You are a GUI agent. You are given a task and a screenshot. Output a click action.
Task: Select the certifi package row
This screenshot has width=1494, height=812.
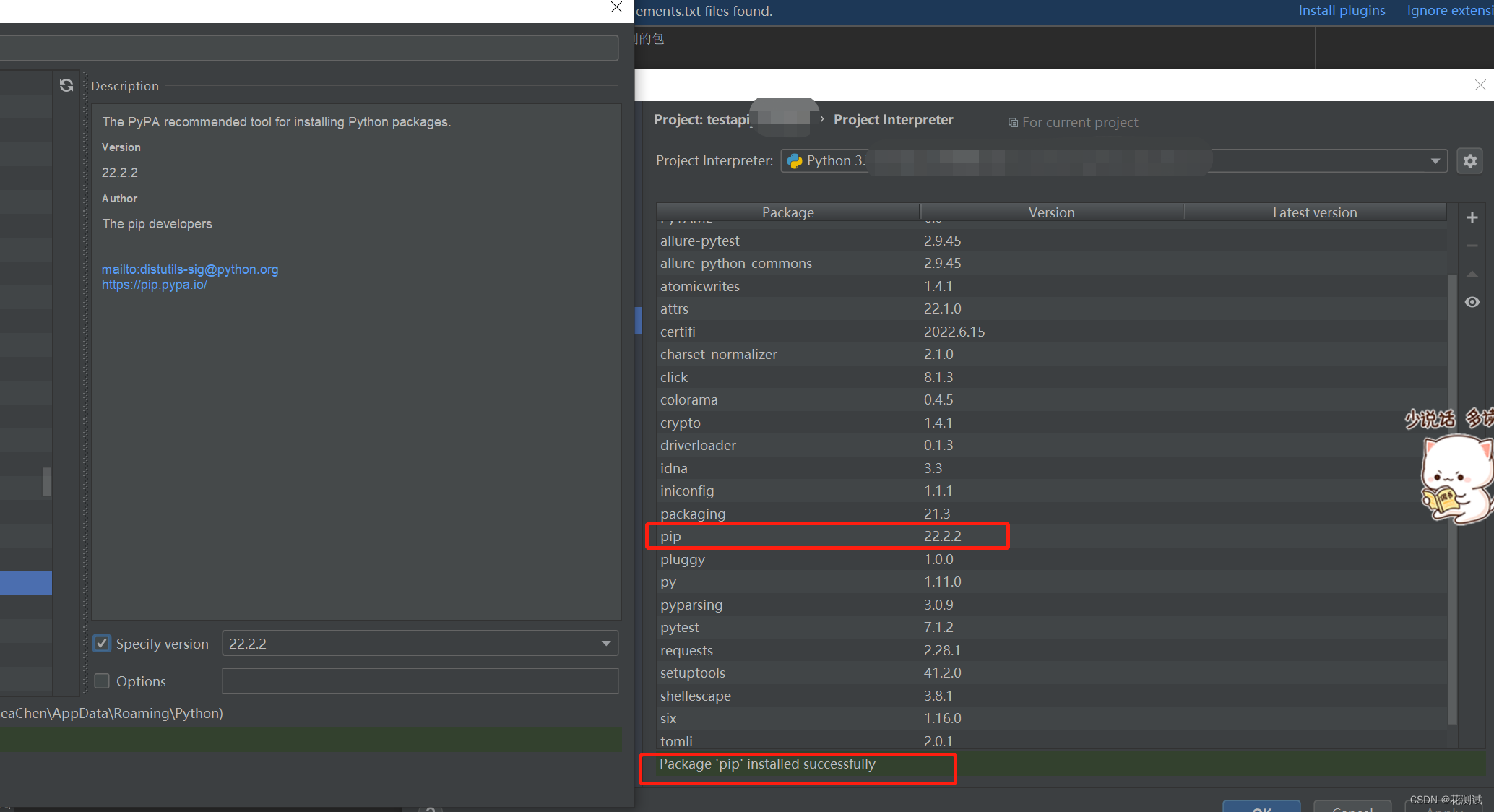coord(1052,332)
